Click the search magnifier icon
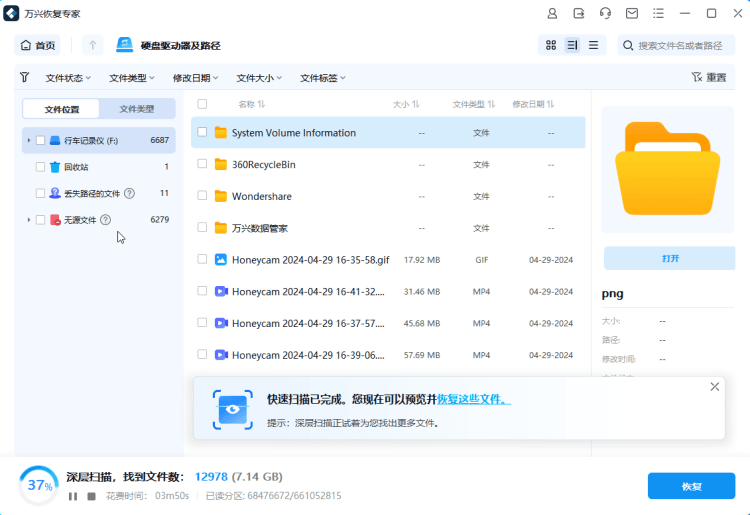Screen dimensions: 750x515 628,45
